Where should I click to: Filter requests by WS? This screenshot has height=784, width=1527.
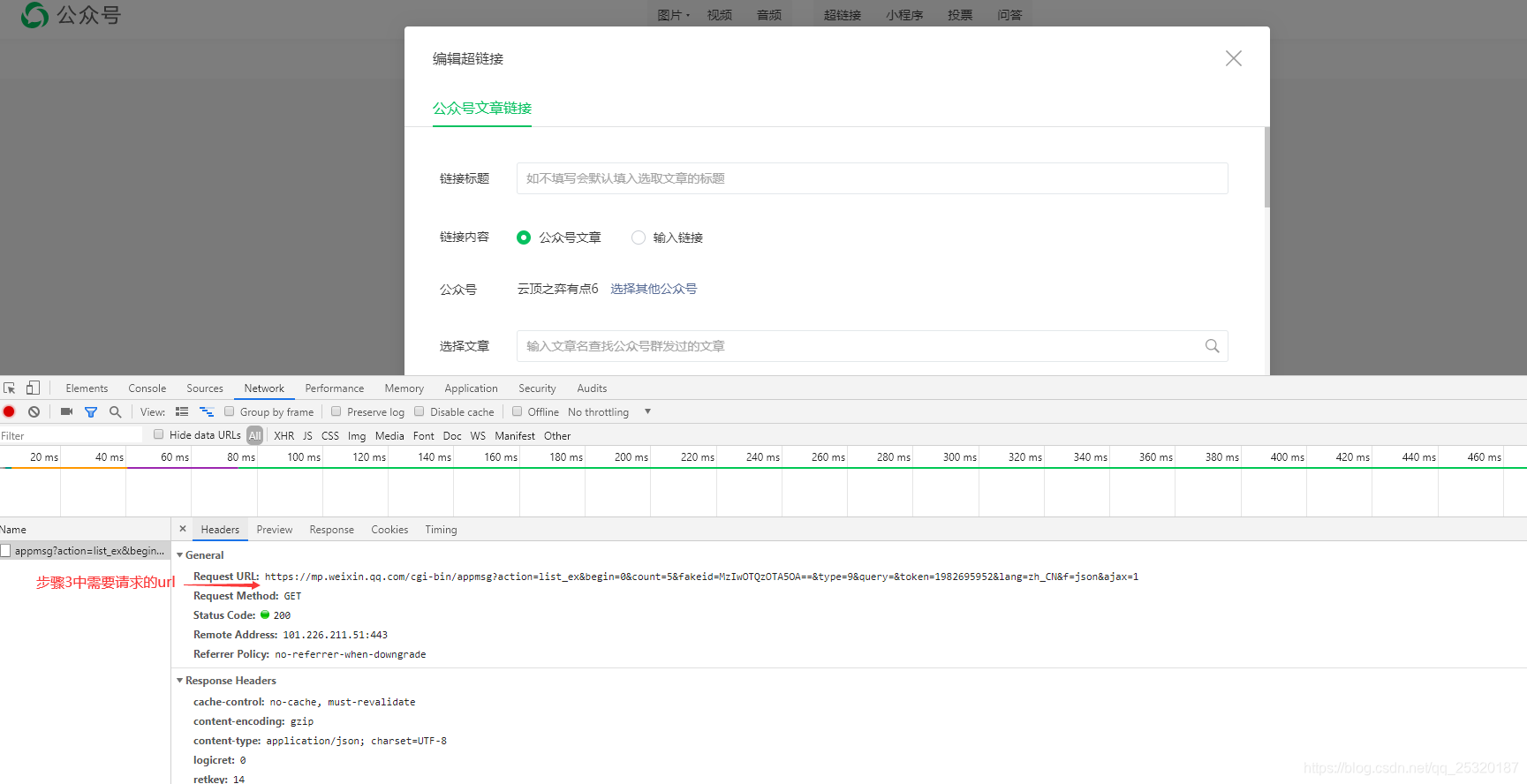478,435
